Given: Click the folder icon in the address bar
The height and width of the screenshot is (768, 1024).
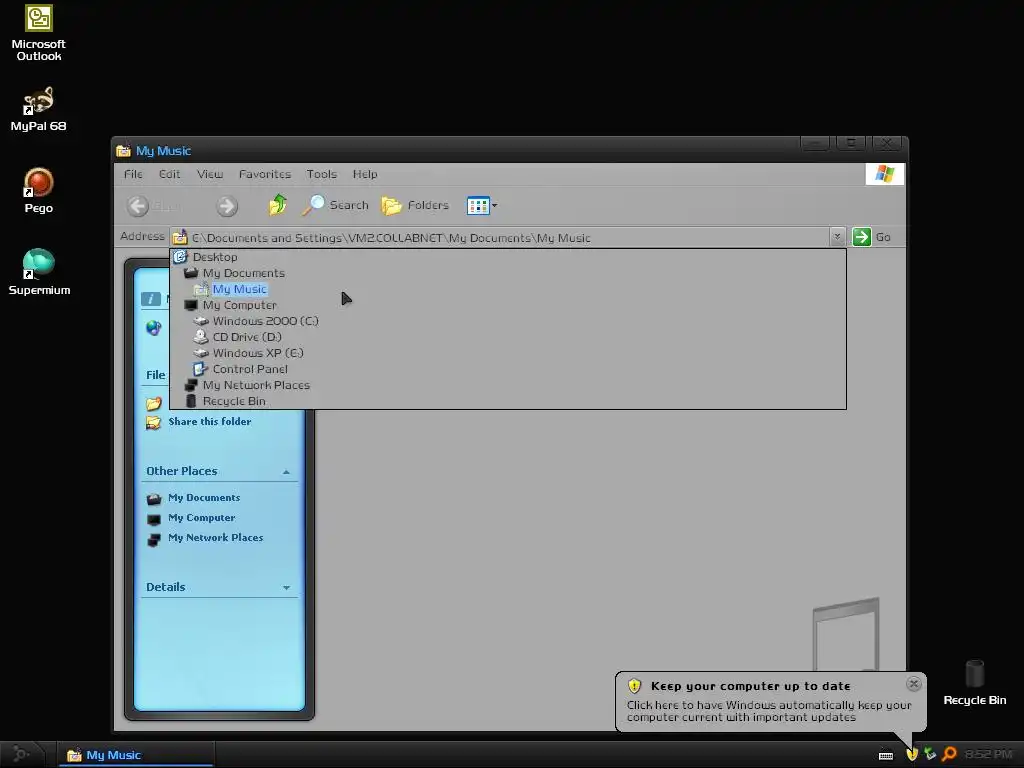Looking at the screenshot, I should pos(180,237).
